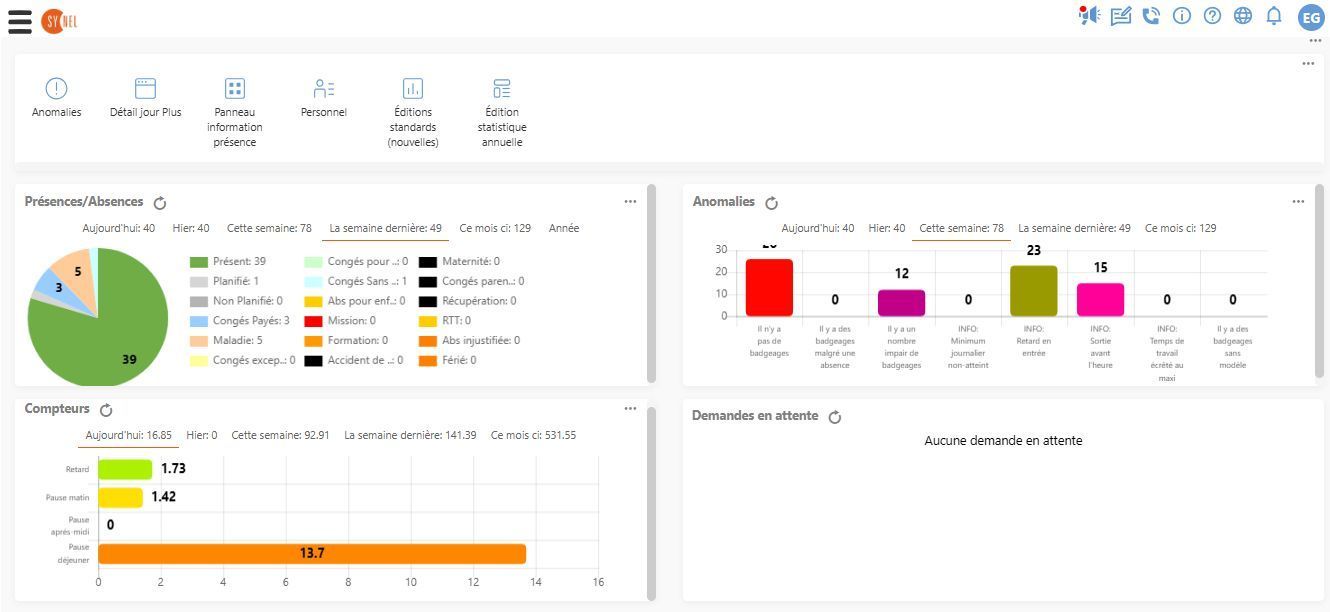The width and height of the screenshot is (1330, 612).
Task: Expand the Présences/Absences widget options menu
Action: coord(630,202)
